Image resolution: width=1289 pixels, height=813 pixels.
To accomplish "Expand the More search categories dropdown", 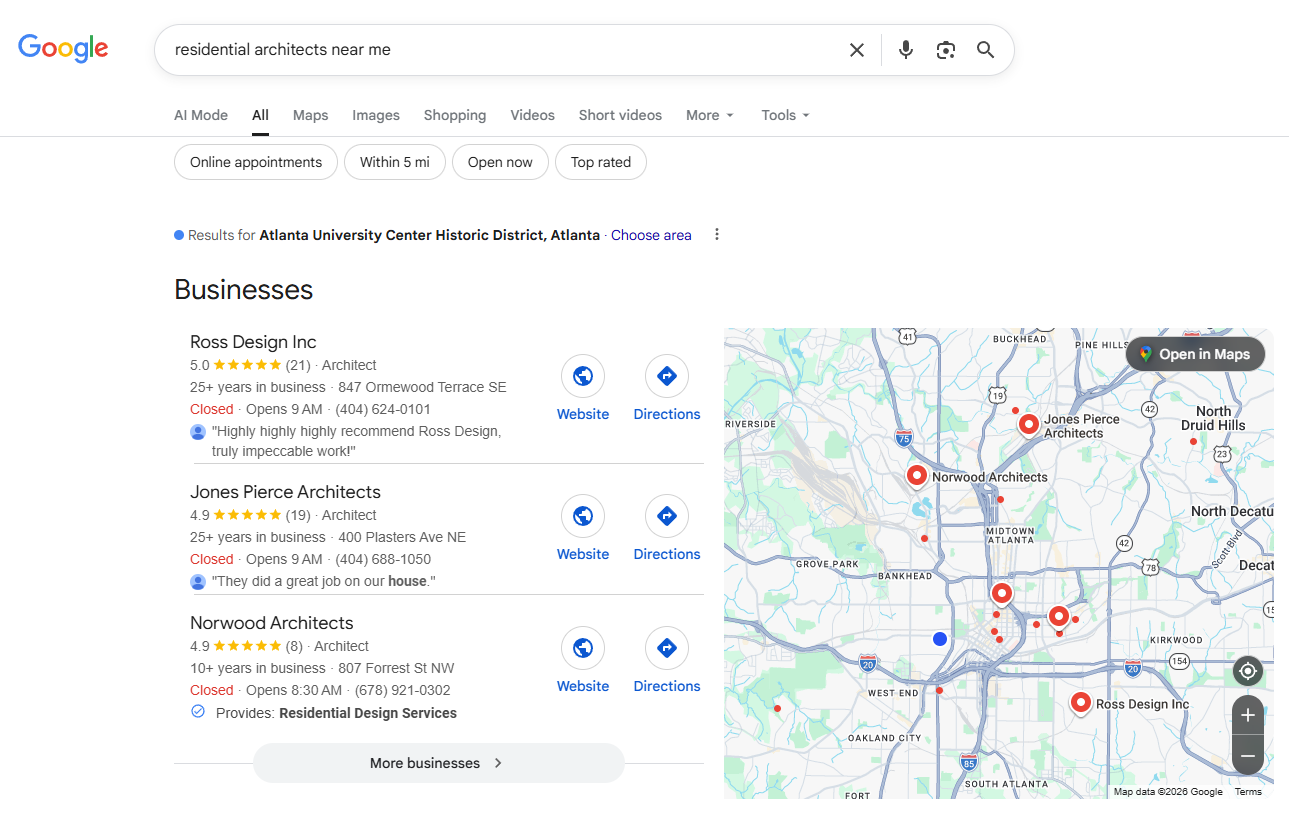I will 710,115.
